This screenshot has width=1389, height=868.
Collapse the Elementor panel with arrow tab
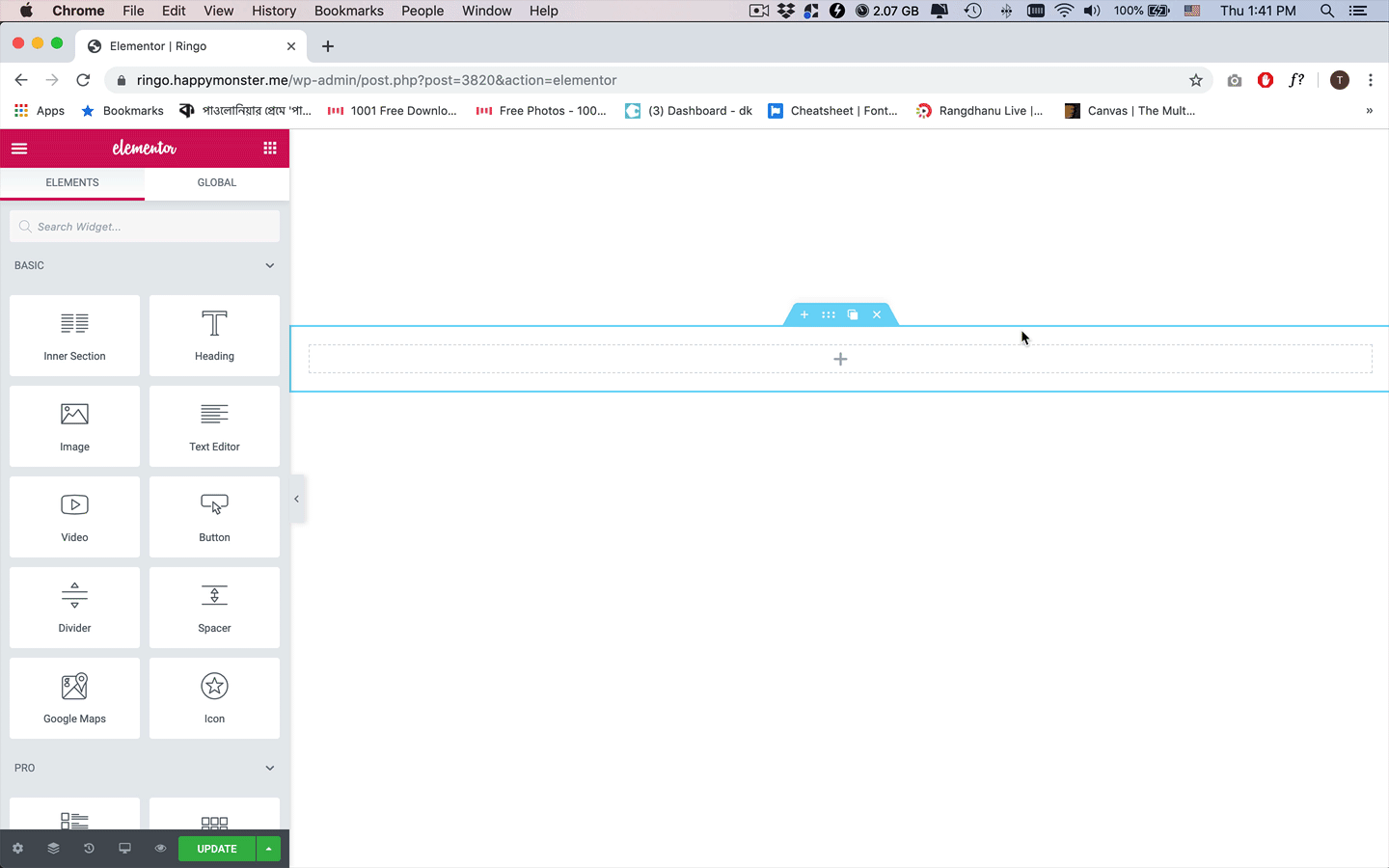tap(296, 499)
